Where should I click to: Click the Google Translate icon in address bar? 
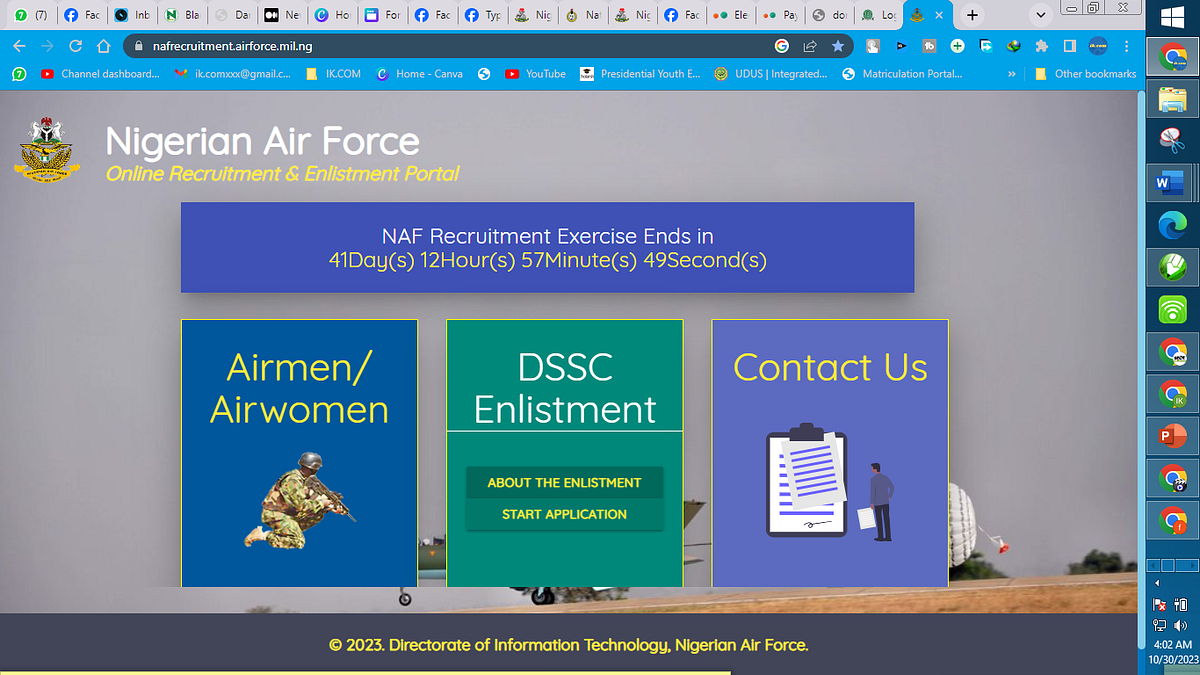pos(781,46)
